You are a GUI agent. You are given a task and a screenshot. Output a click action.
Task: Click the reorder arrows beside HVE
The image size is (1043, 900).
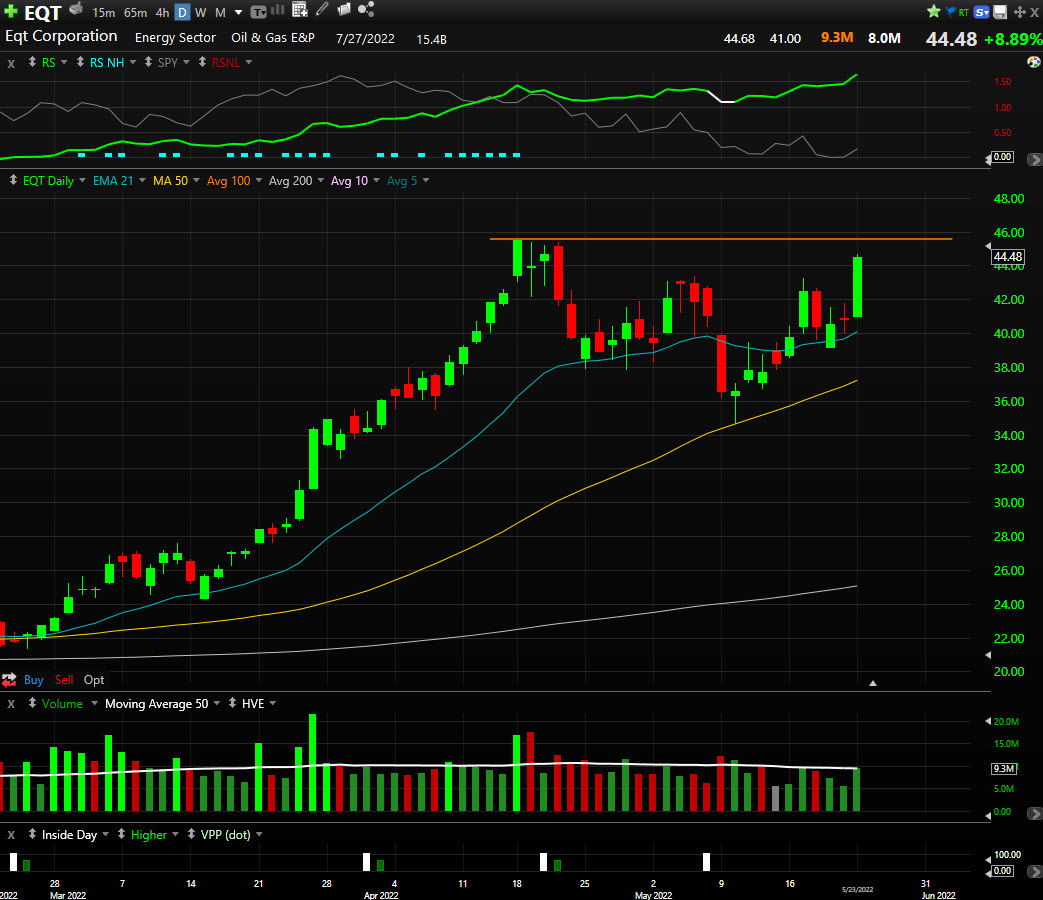pyautogui.click(x=232, y=703)
